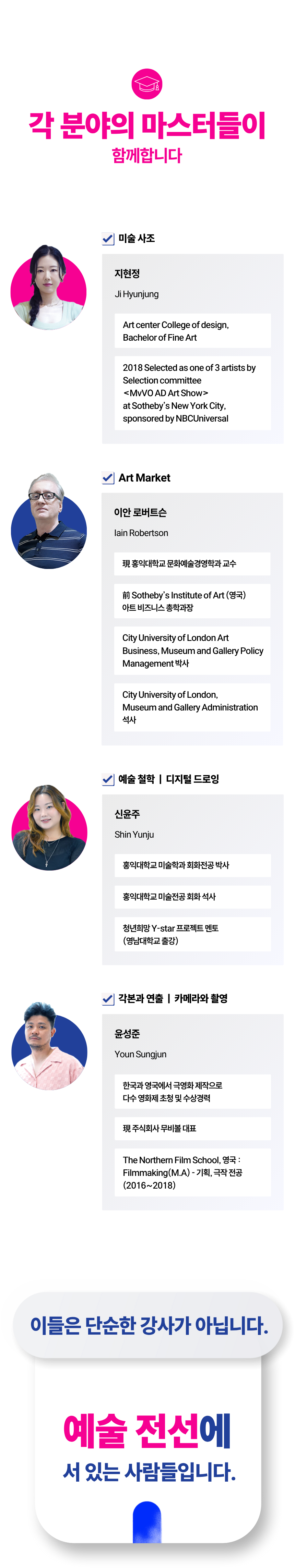Select The Northern Film School card
This screenshot has width=295, height=1568.
(x=192, y=1172)
